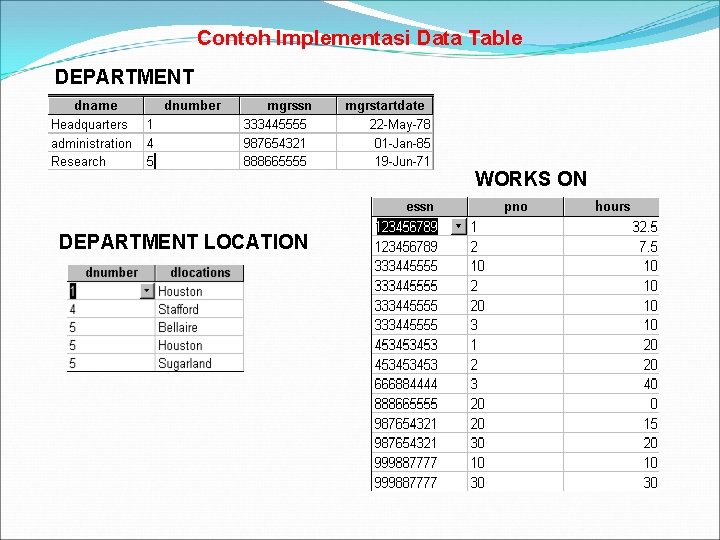Click the essn column header
The width and height of the screenshot is (720, 540).
tap(420, 207)
